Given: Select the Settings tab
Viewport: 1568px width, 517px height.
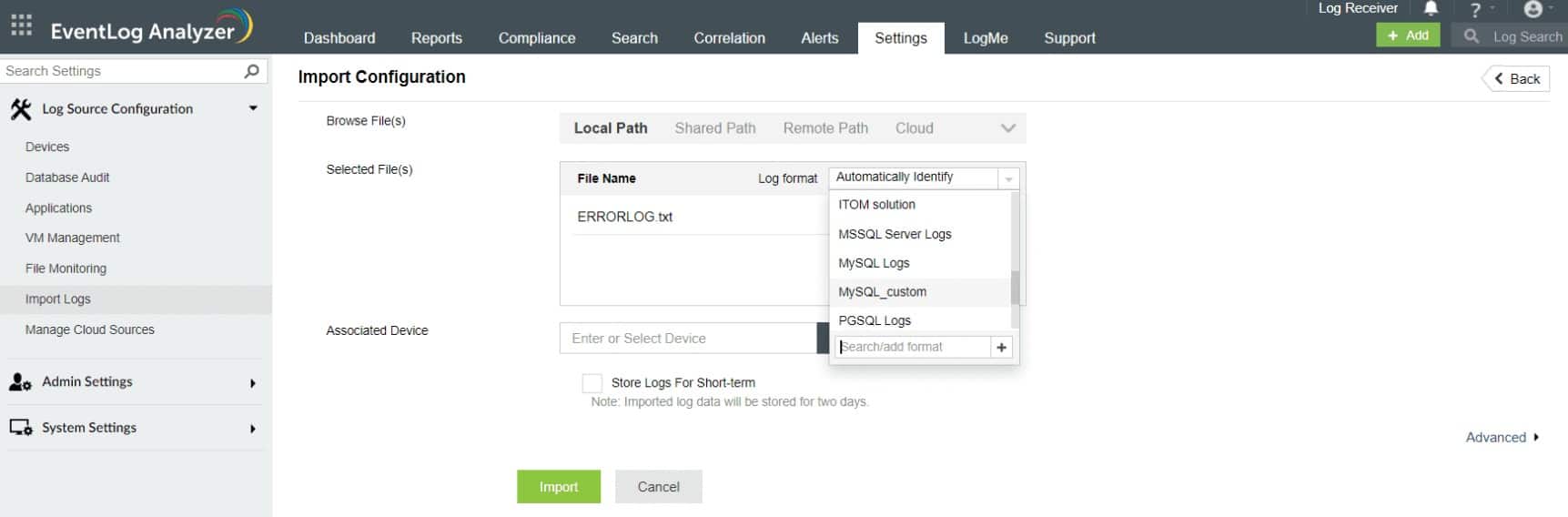Looking at the screenshot, I should [x=901, y=38].
